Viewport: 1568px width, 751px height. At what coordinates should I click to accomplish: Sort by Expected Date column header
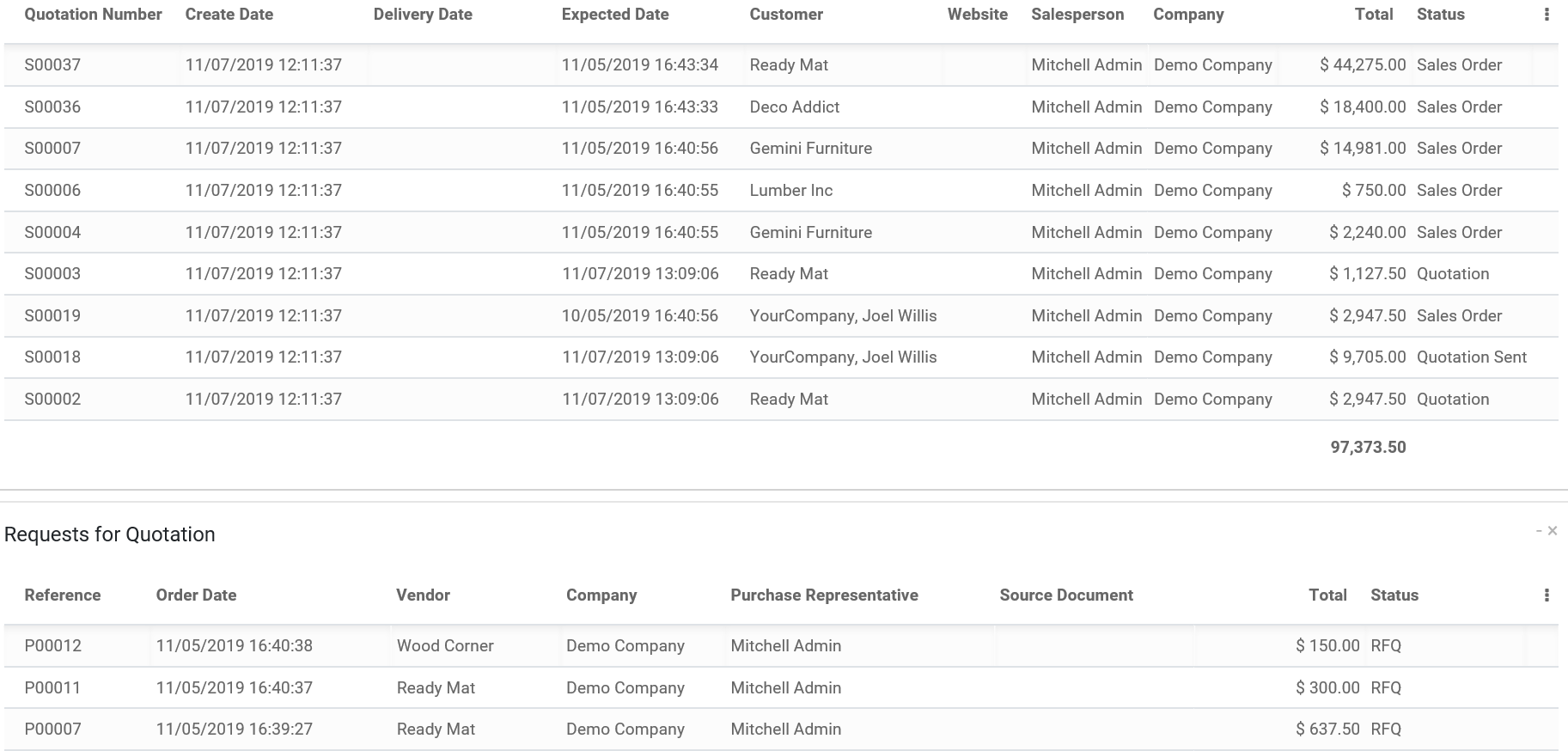(x=615, y=15)
